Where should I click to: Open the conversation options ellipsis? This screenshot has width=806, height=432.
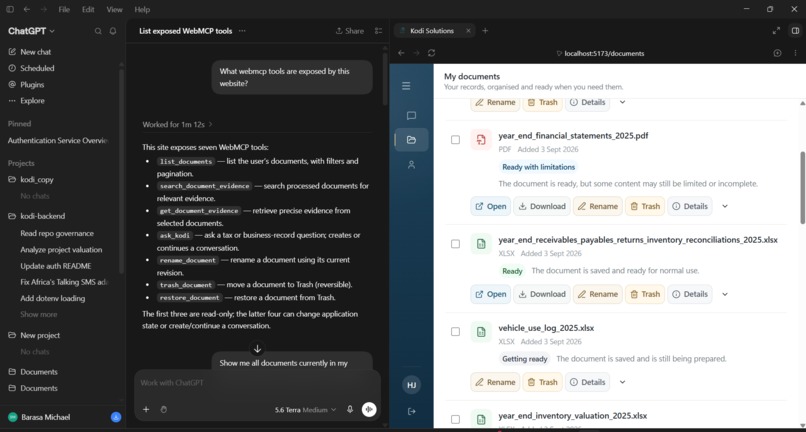242,31
